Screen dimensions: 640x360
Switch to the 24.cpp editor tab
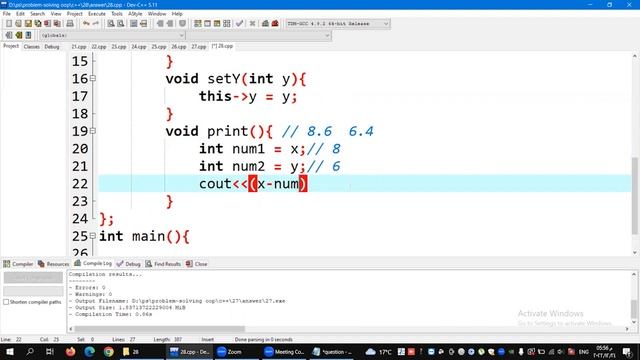139,47
